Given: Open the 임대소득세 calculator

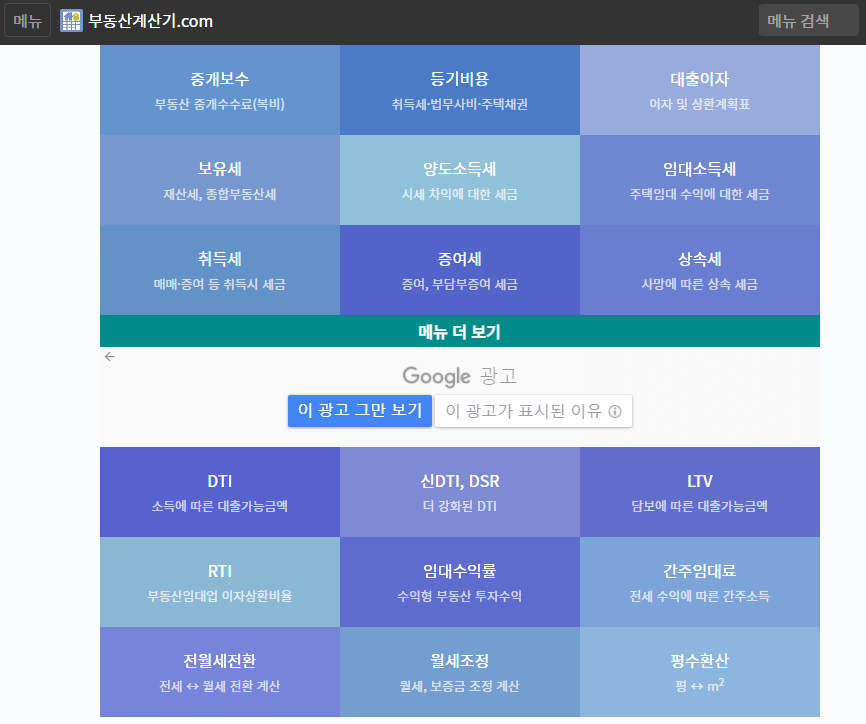Looking at the screenshot, I should click(x=701, y=180).
